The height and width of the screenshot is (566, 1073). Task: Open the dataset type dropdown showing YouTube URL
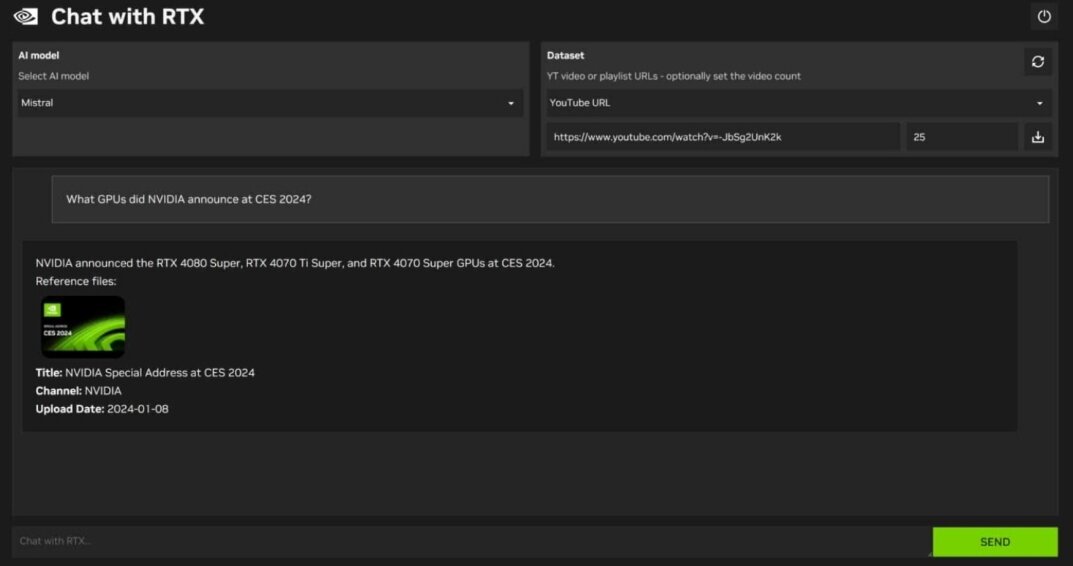799,103
